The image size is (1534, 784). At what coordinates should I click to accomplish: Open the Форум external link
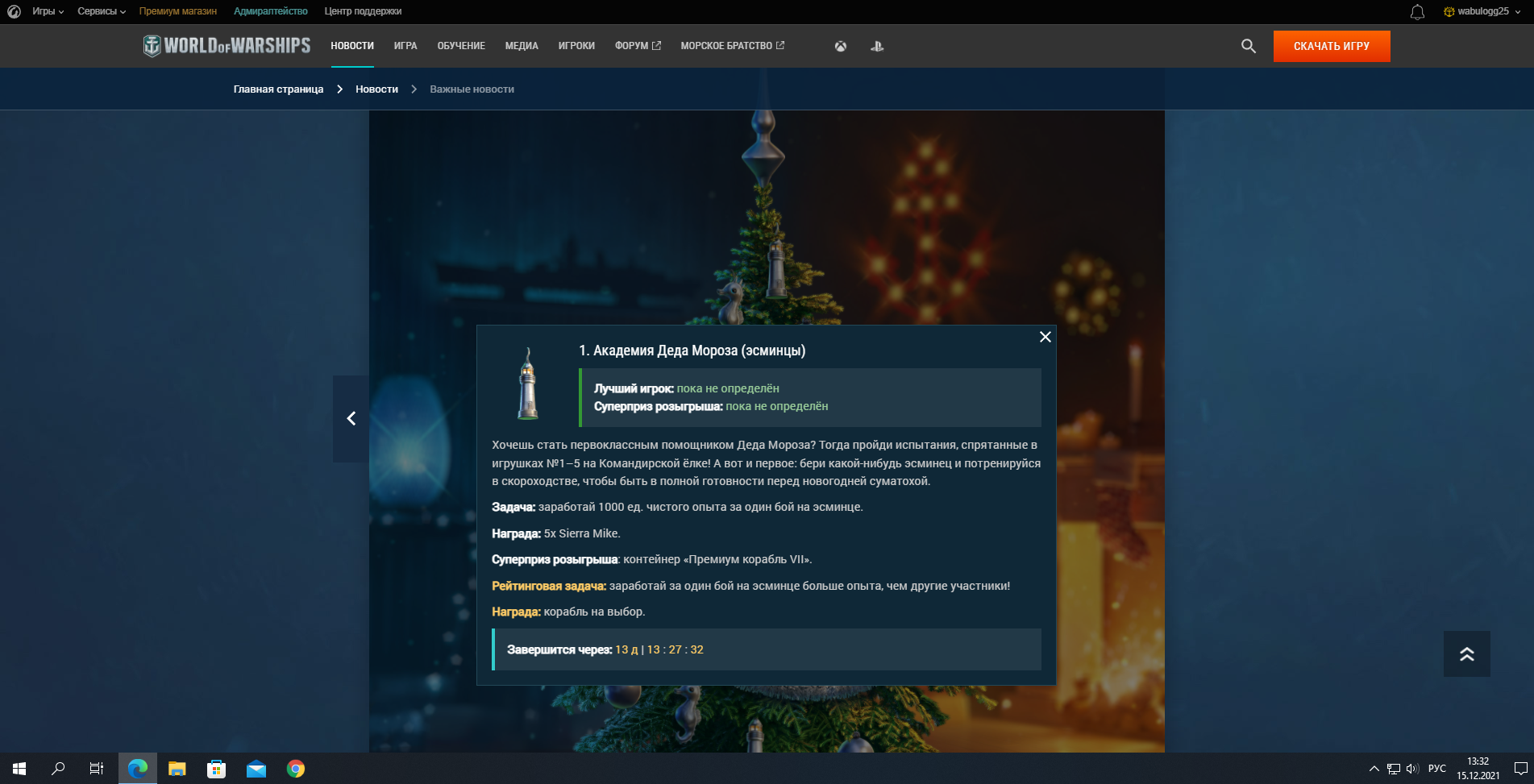[638, 46]
